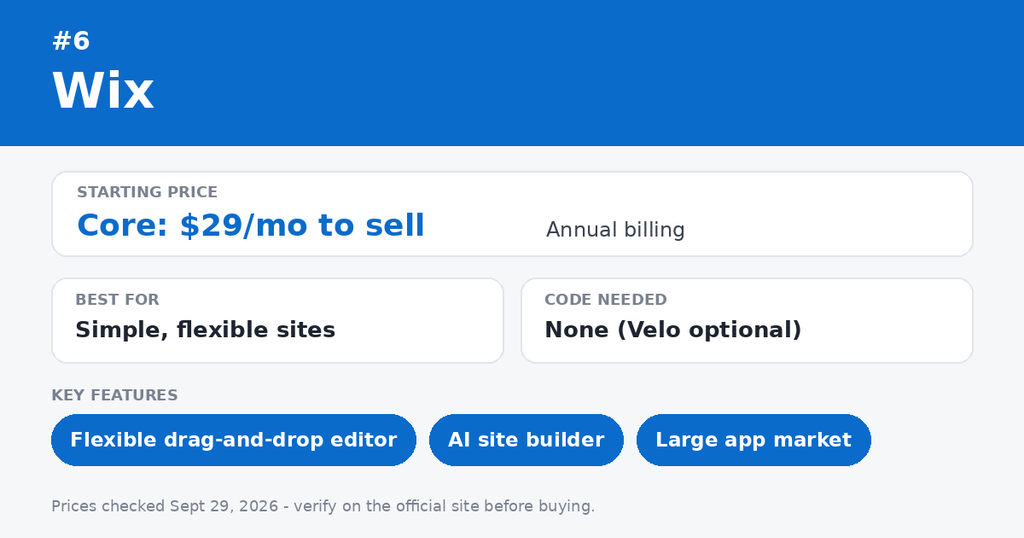The image size is (1024, 538).
Task: Select the None (Velo optional) text
Action: [x=673, y=330]
